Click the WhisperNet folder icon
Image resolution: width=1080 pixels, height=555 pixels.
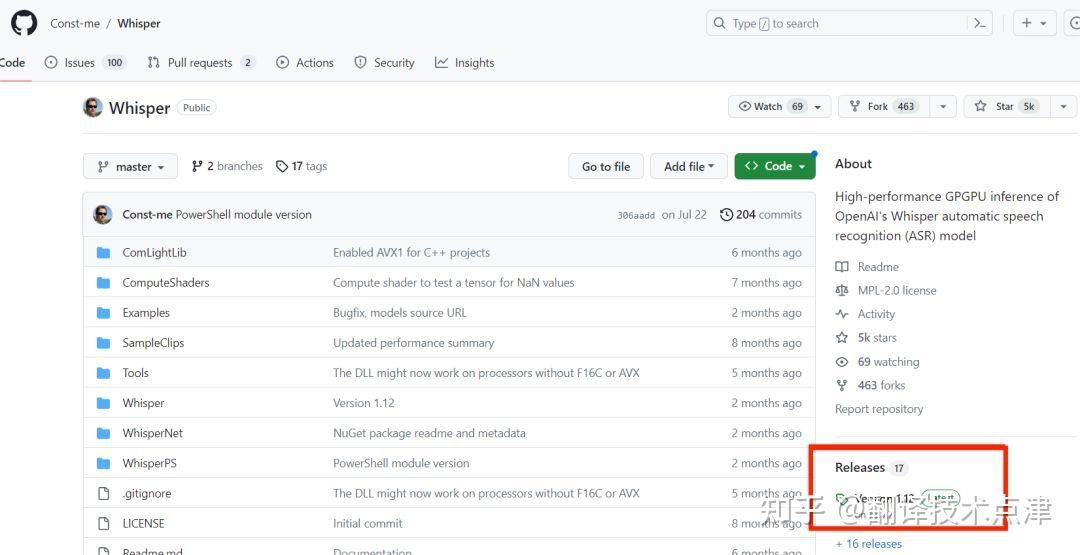[x=103, y=433]
